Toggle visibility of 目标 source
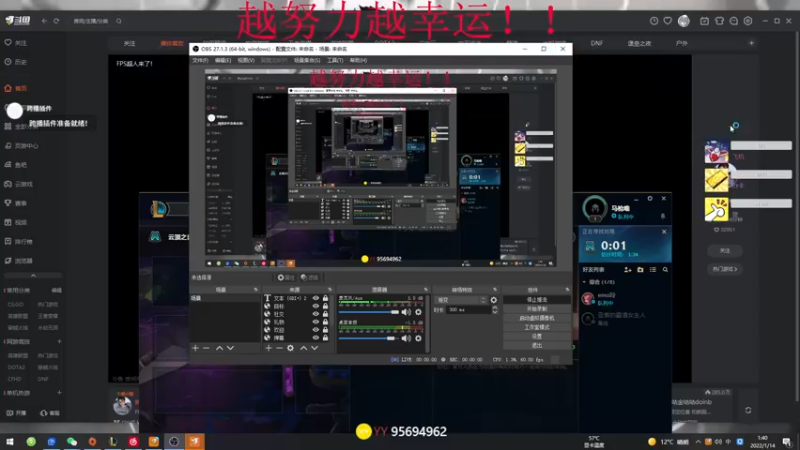The image size is (800, 450). click(316, 306)
